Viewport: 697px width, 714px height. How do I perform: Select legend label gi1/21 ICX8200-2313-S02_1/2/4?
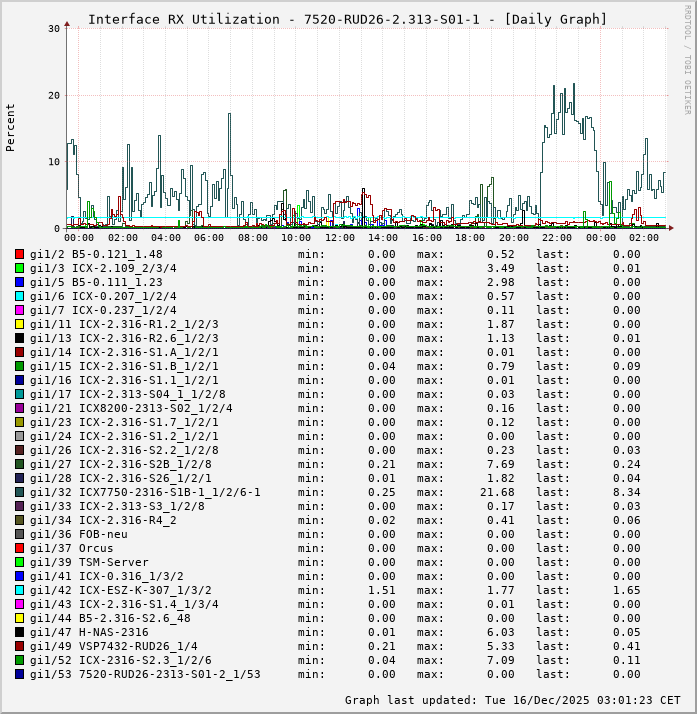pos(131,408)
